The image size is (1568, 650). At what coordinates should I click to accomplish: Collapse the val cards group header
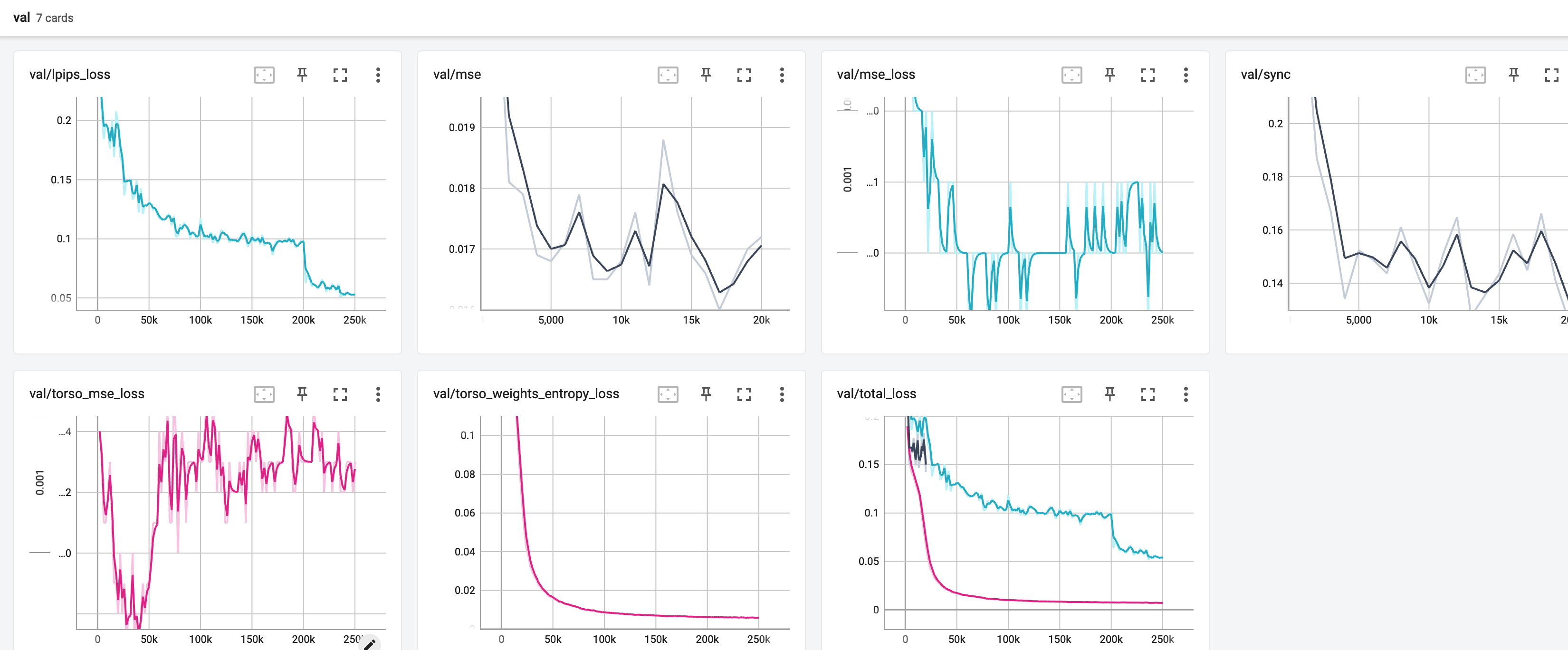[x=22, y=18]
